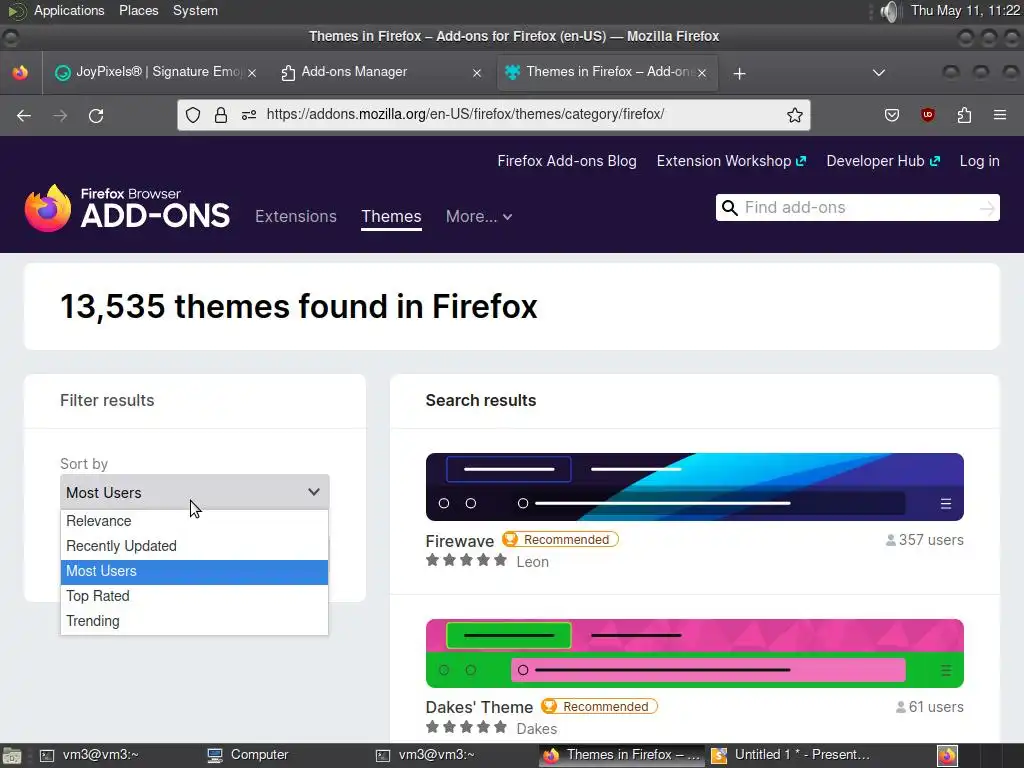Close the Themes in Firefox tab
Screen dimensions: 1024x768
702,73
